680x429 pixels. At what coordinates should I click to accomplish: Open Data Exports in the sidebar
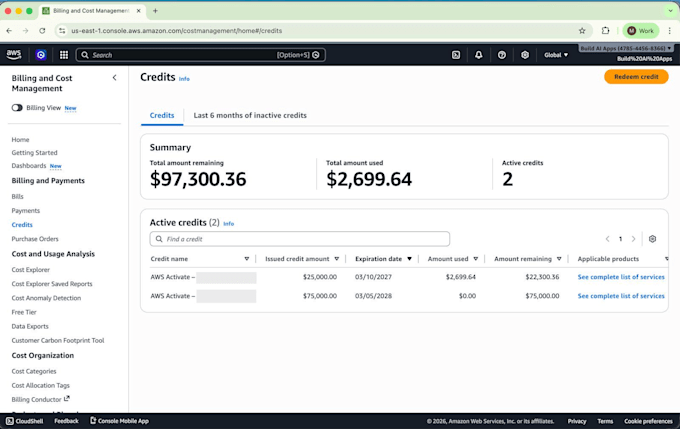30,326
